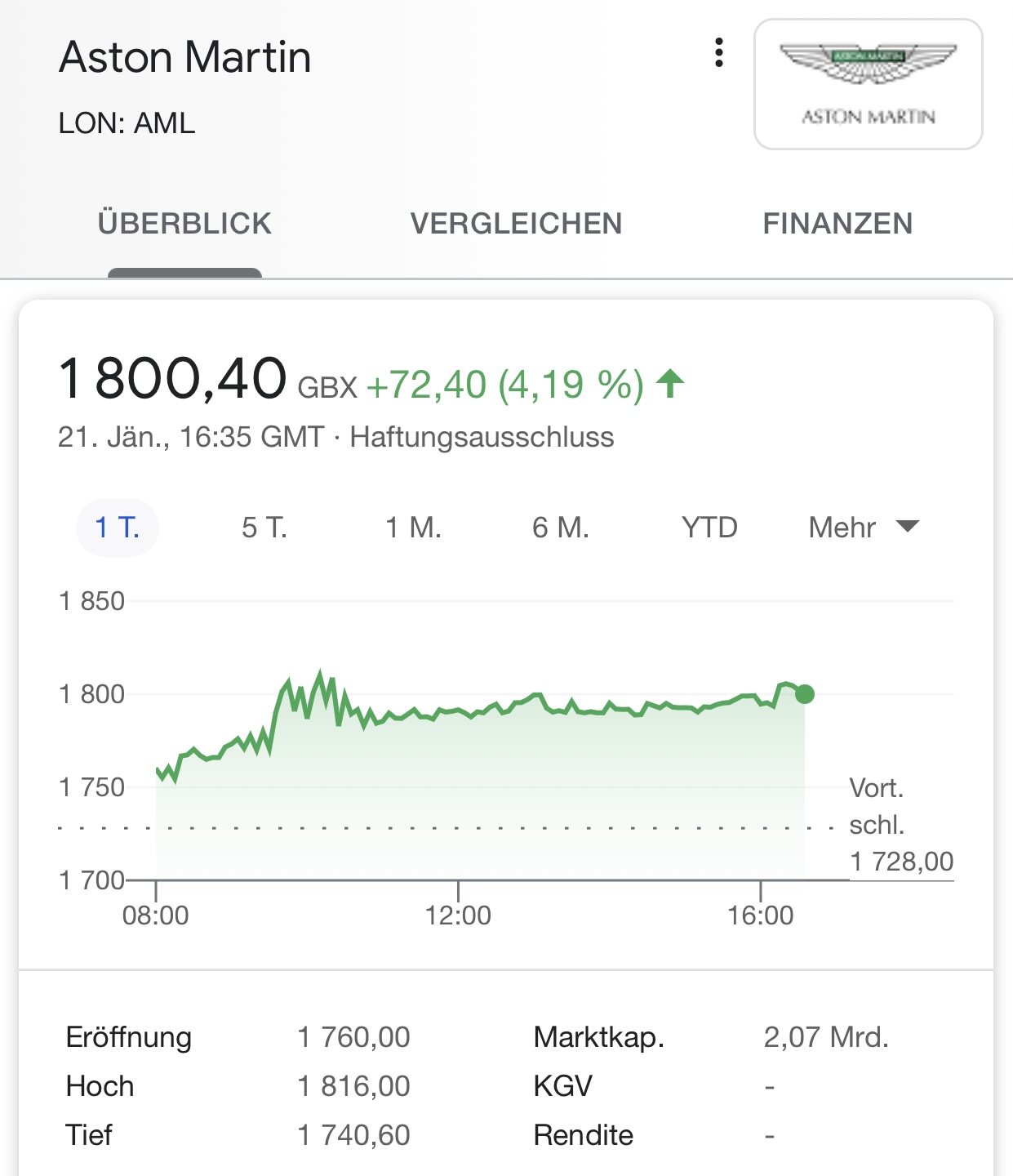This screenshot has height=1176, width=1013.
Task: Click the green endpoint dot on chart
Action: [x=805, y=694]
